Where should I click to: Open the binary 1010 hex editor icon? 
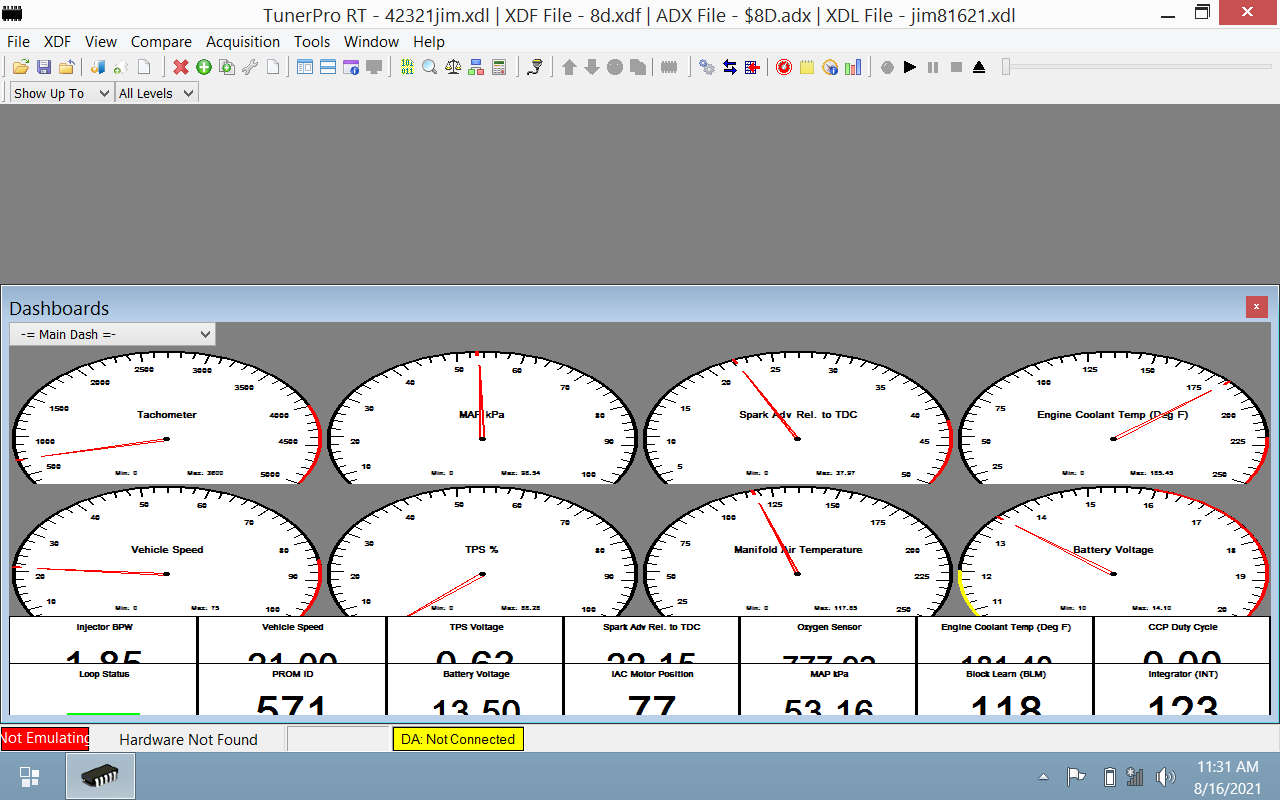(407, 67)
